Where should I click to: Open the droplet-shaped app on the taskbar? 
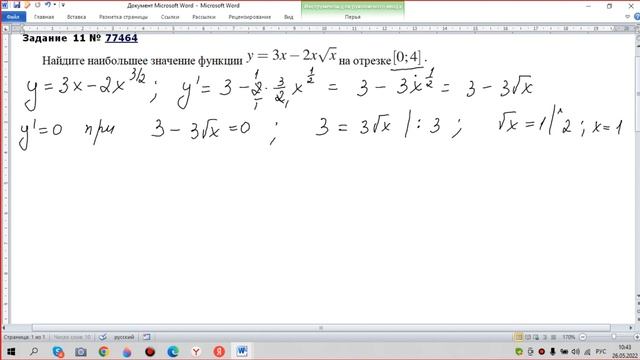pyautogui.click(x=127, y=351)
